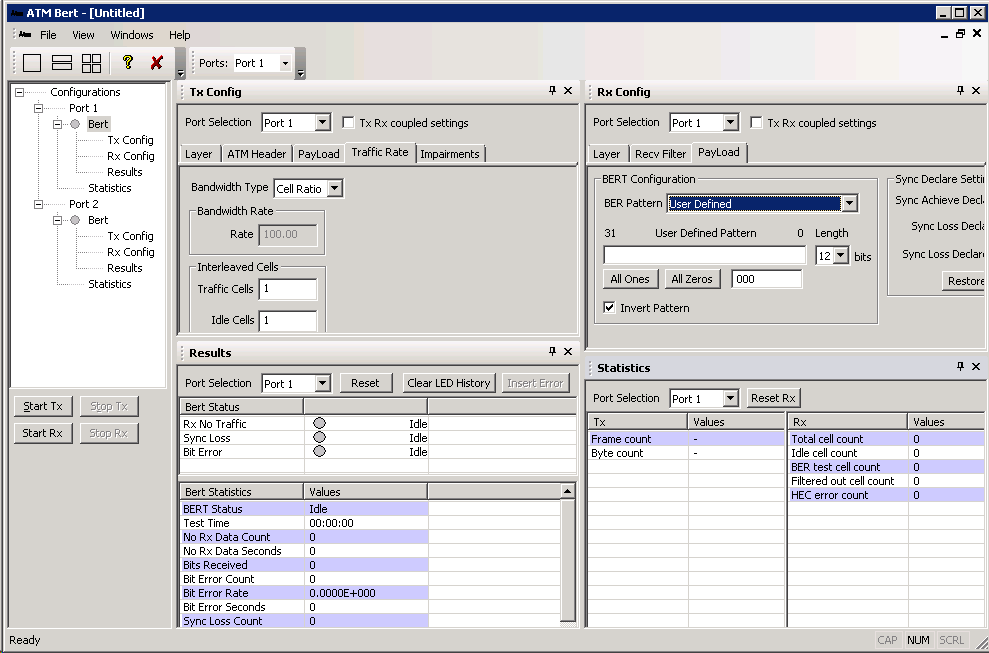Click the Rx No Traffic LED indicator
Viewport: 989px width, 653px height.
tap(320, 423)
